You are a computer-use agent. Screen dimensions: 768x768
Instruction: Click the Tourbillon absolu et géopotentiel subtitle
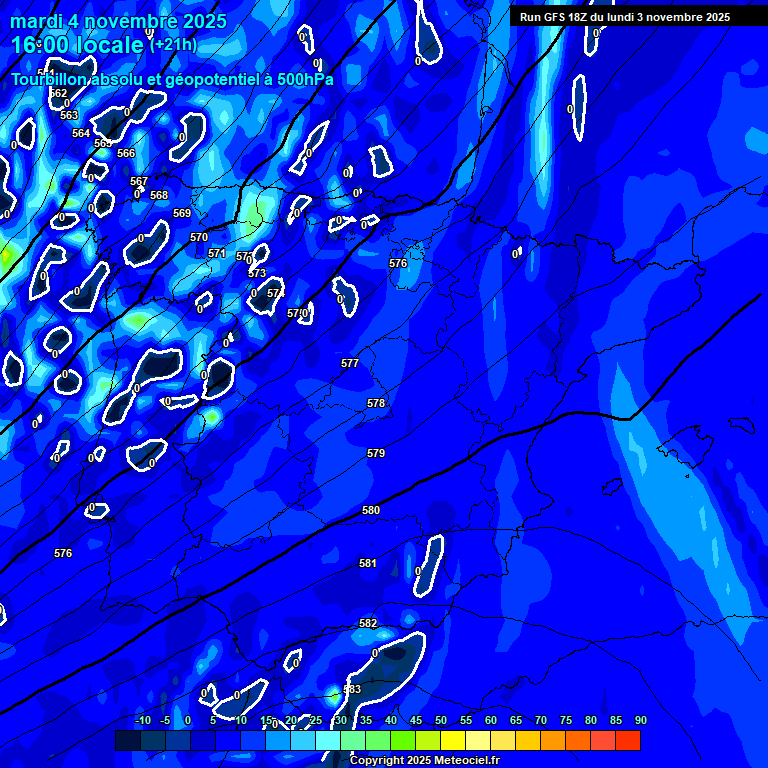point(172,79)
